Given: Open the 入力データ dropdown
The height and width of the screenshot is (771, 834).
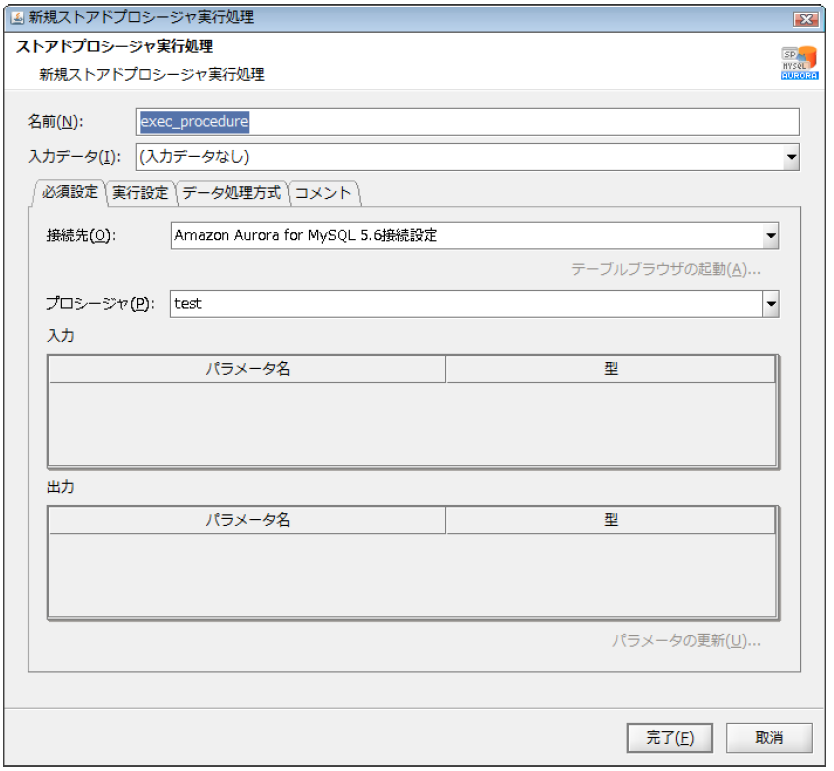Looking at the screenshot, I should (791, 157).
